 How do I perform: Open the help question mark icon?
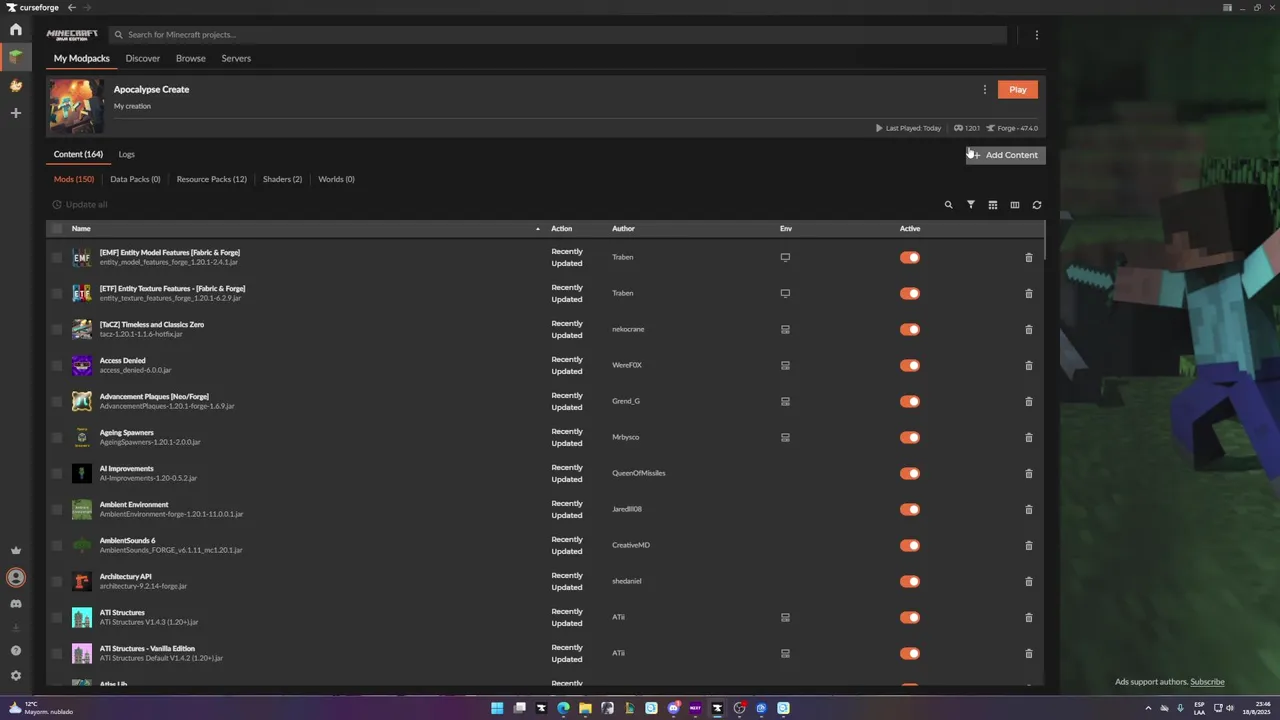tap(15, 650)
